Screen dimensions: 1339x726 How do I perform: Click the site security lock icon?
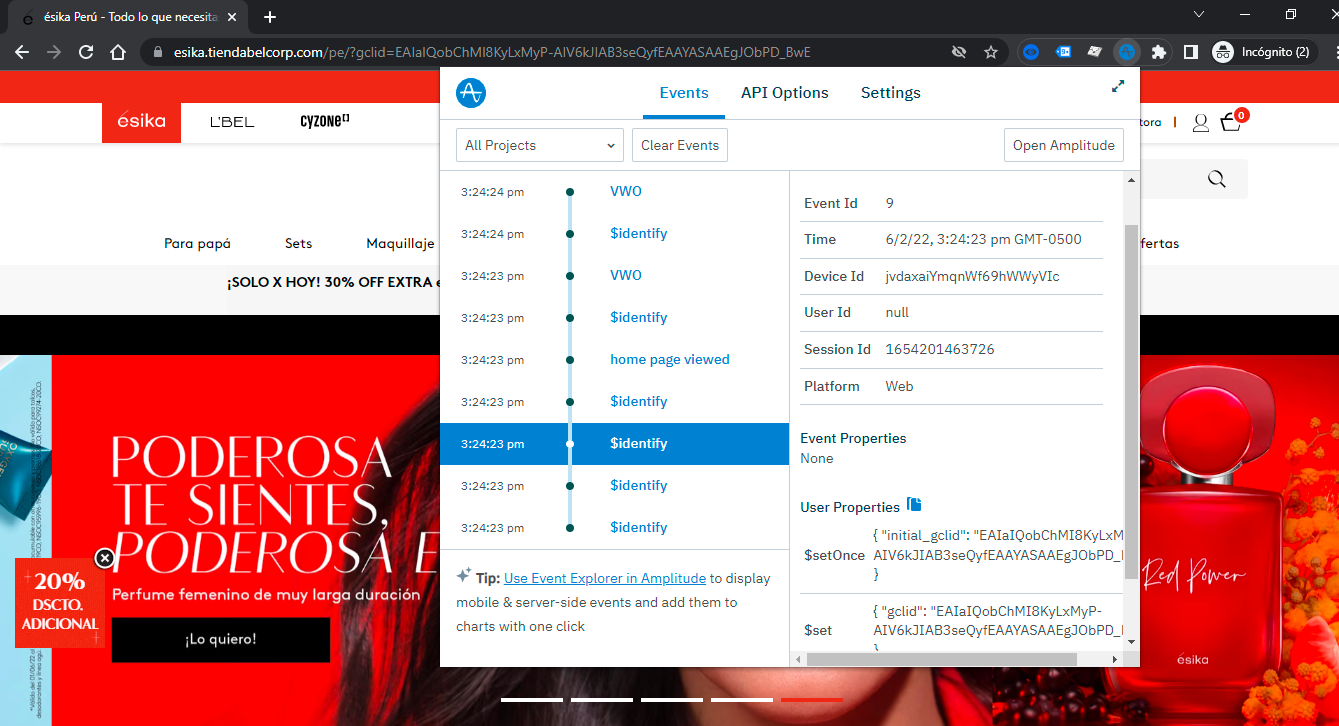[158, 52]
